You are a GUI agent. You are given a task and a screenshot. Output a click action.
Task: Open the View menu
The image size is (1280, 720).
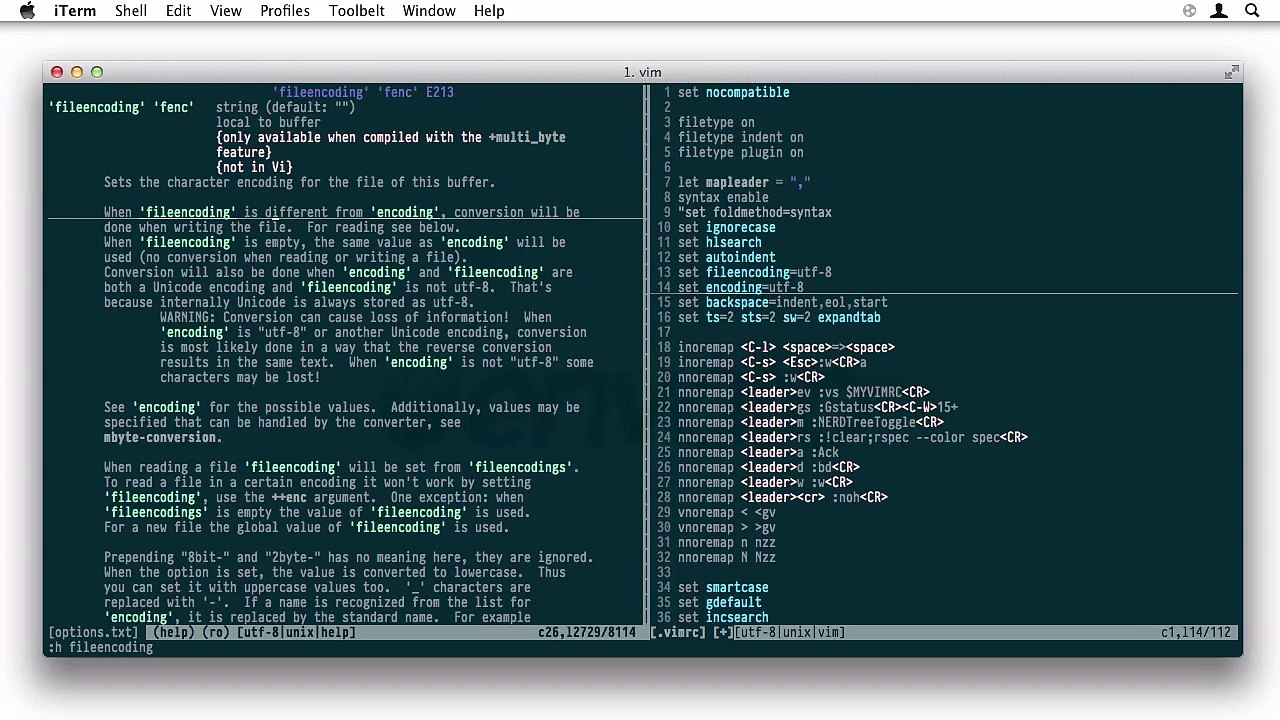pyautogui.click(x=226, y=11)
